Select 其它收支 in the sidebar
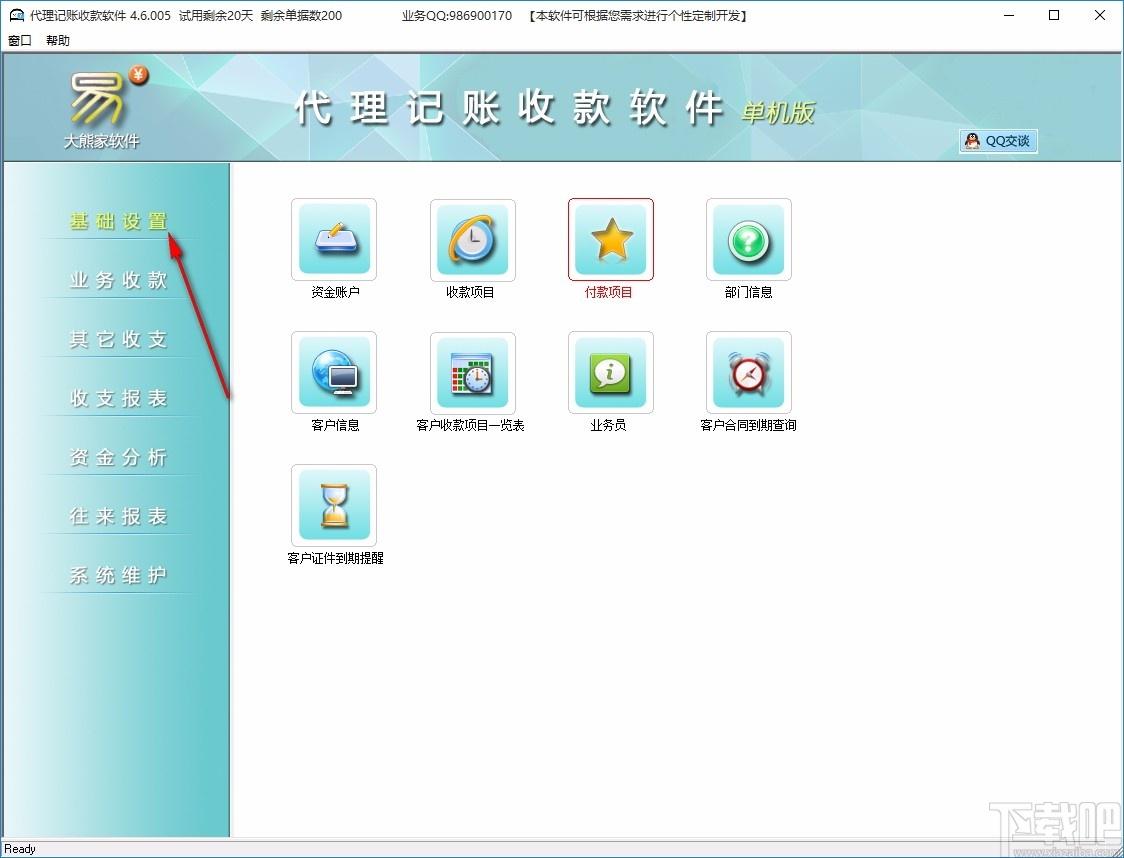The height and width of the screenshot is (858, 1124). click(x=119, y=339)
